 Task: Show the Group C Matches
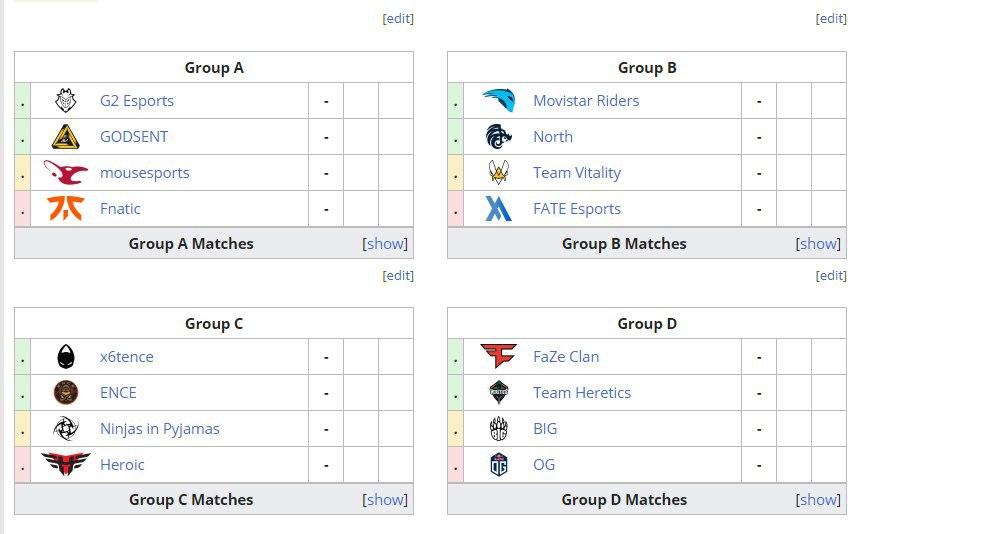click(x=385, y=500)
